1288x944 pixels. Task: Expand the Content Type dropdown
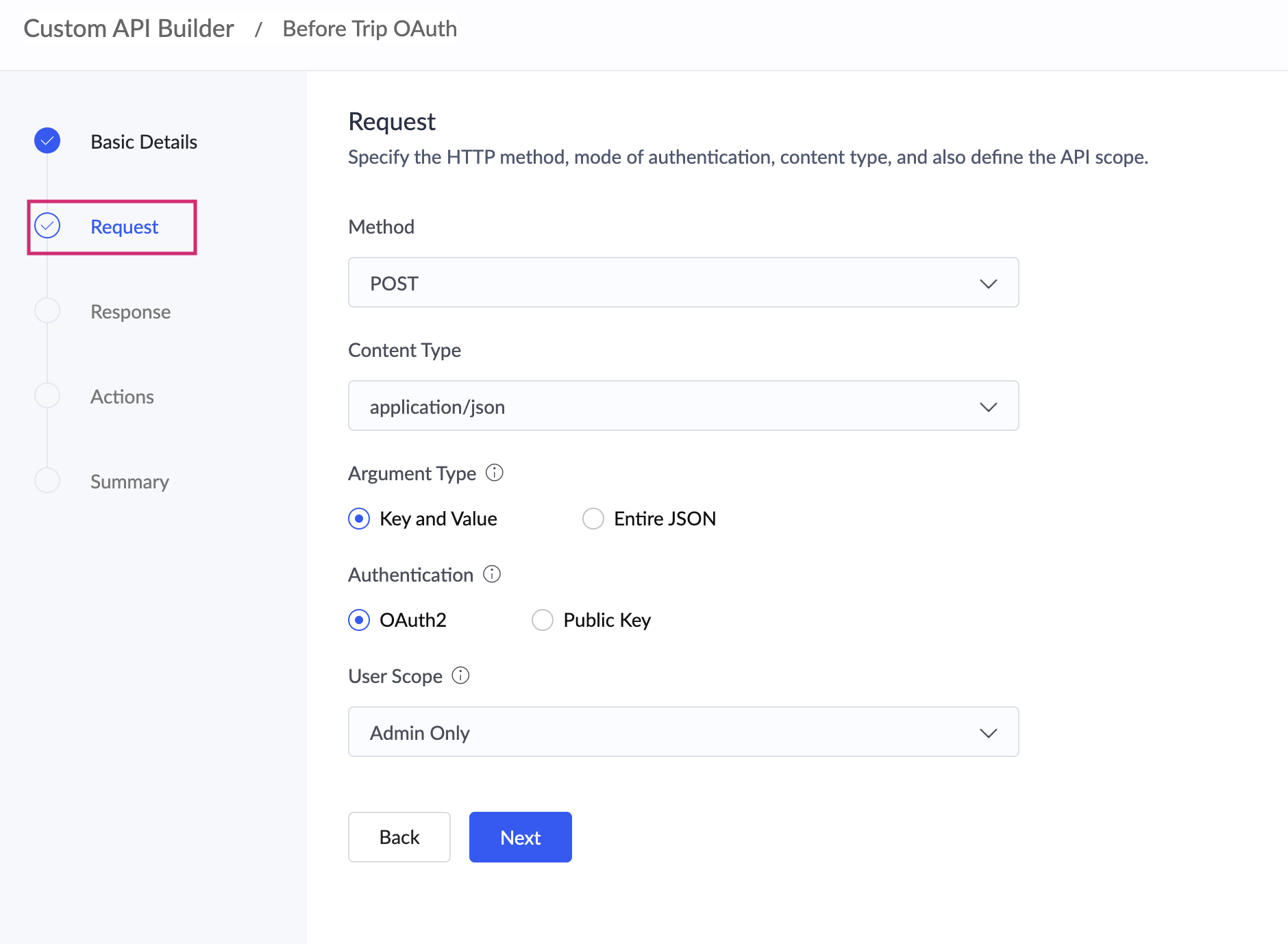683,406
